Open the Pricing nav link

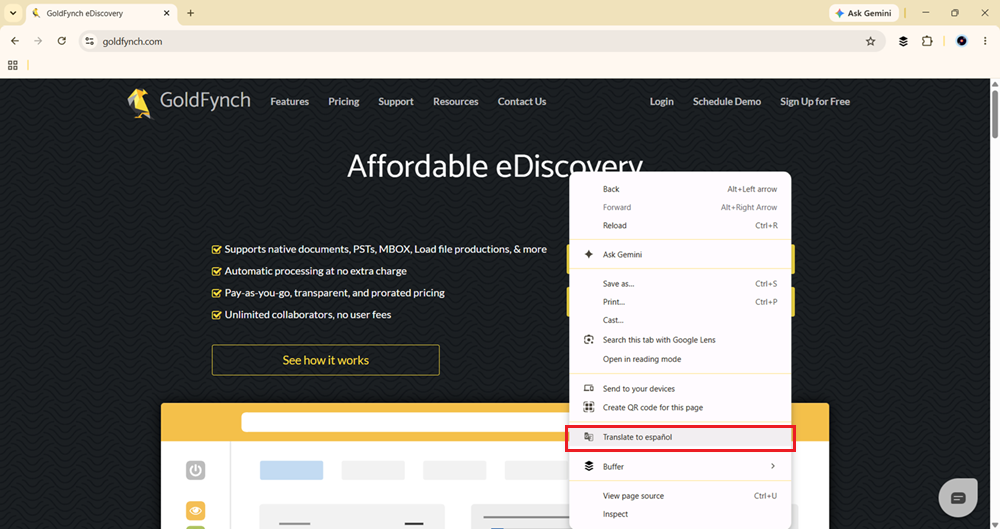point(344,101)
